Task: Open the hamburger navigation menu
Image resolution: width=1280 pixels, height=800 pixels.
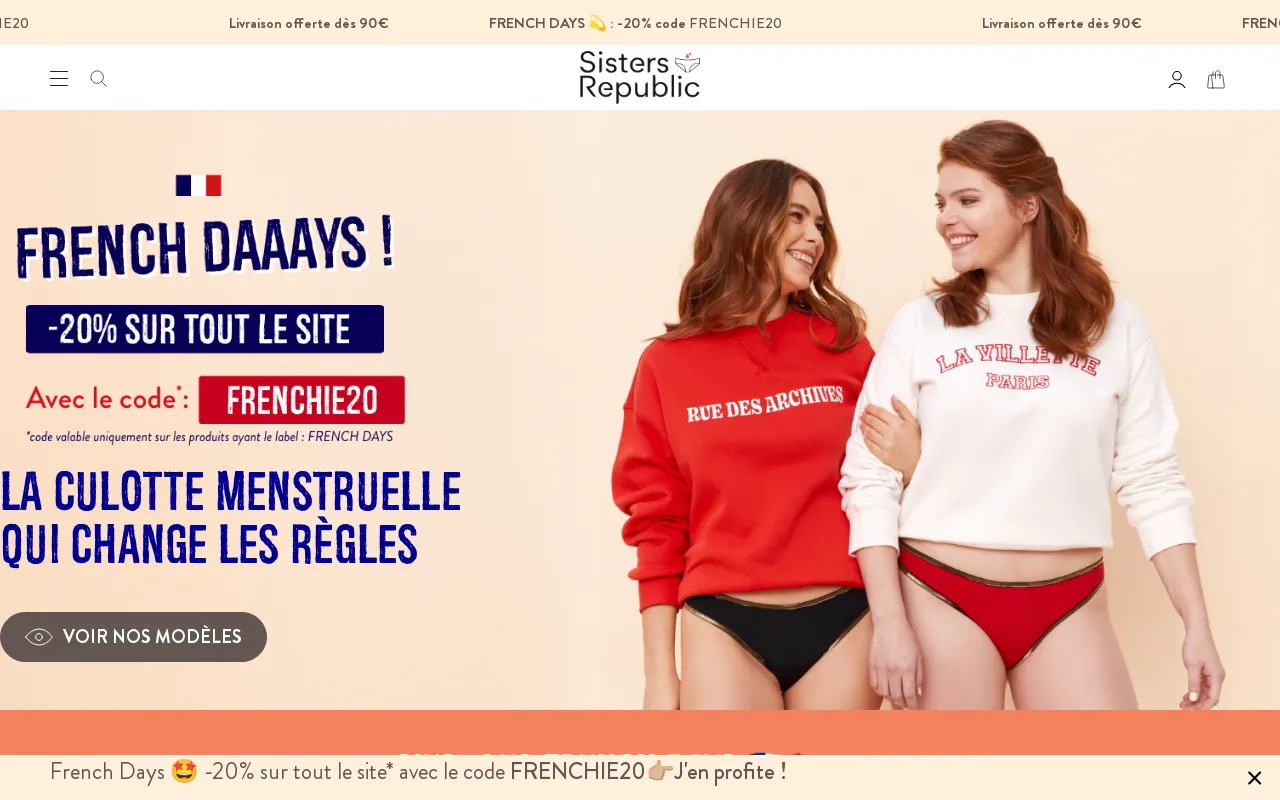Action: coord(59,79)
